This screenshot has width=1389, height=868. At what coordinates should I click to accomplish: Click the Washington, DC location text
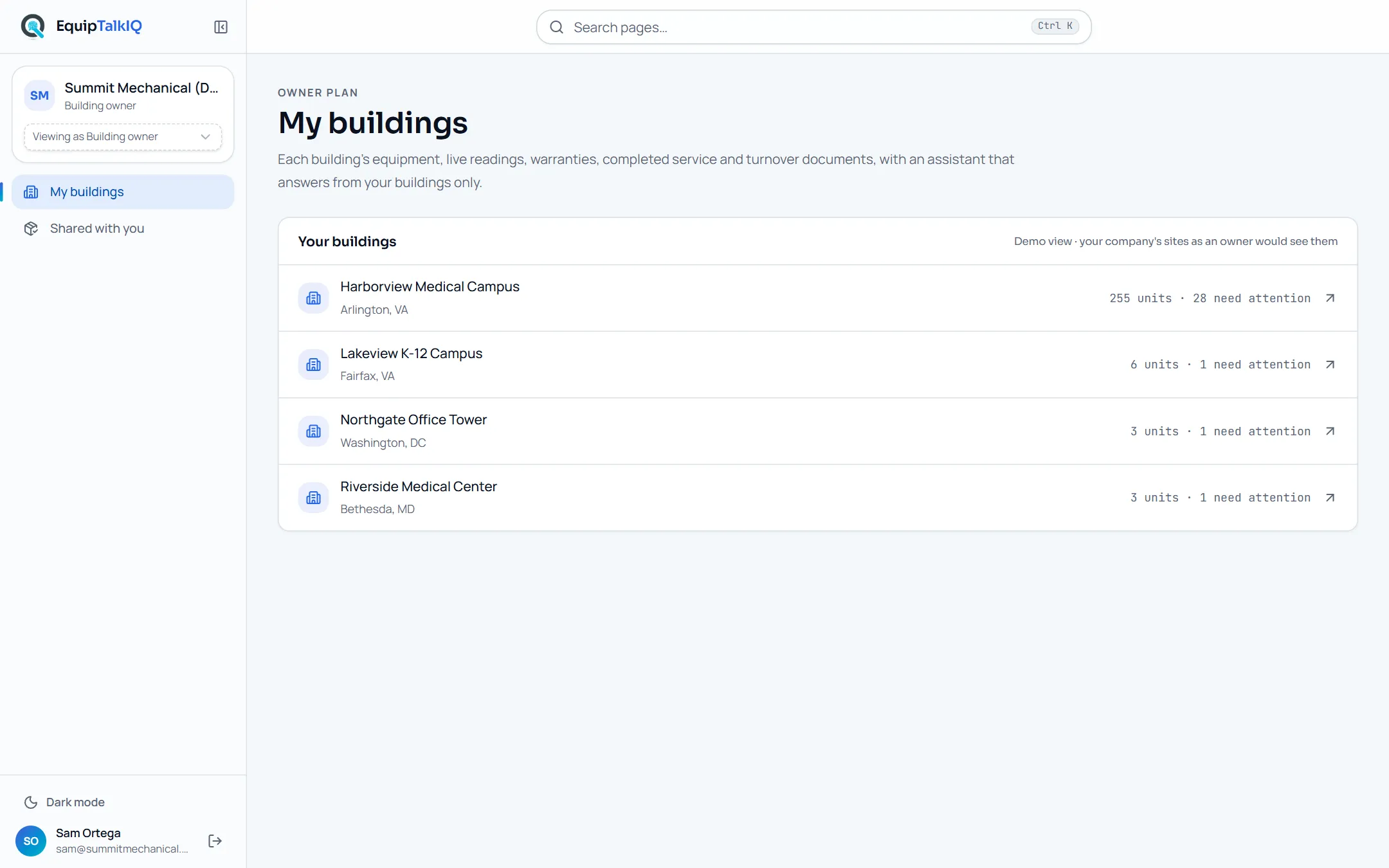[x=383, y=443]
